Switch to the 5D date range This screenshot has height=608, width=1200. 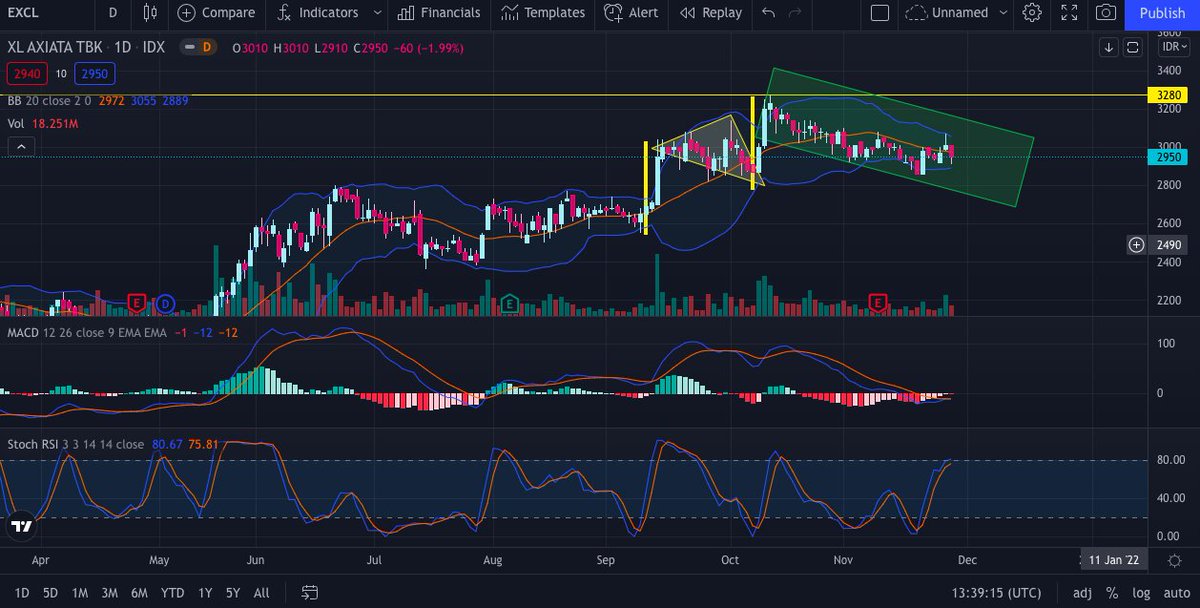pyautogui.click(x=50, y=592)
